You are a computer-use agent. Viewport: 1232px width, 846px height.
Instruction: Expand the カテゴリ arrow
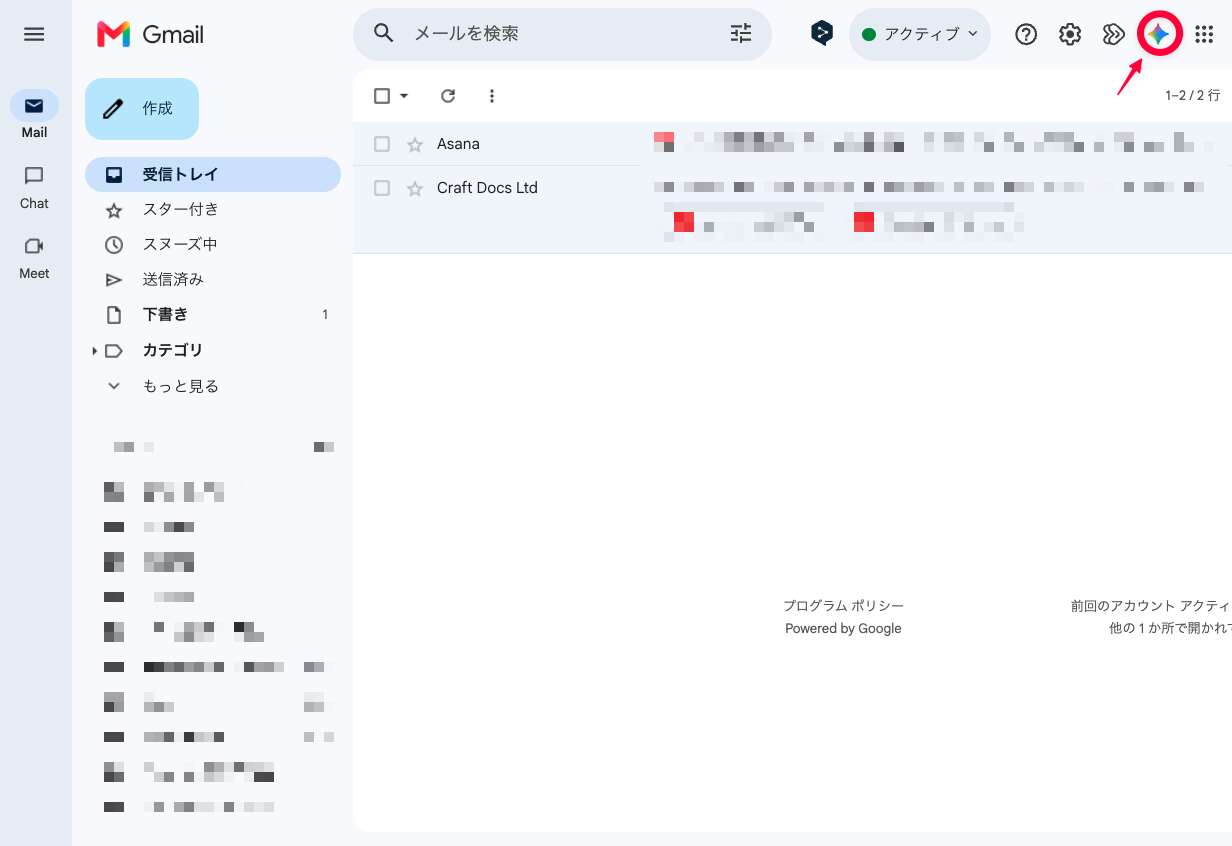click(94, 351)
